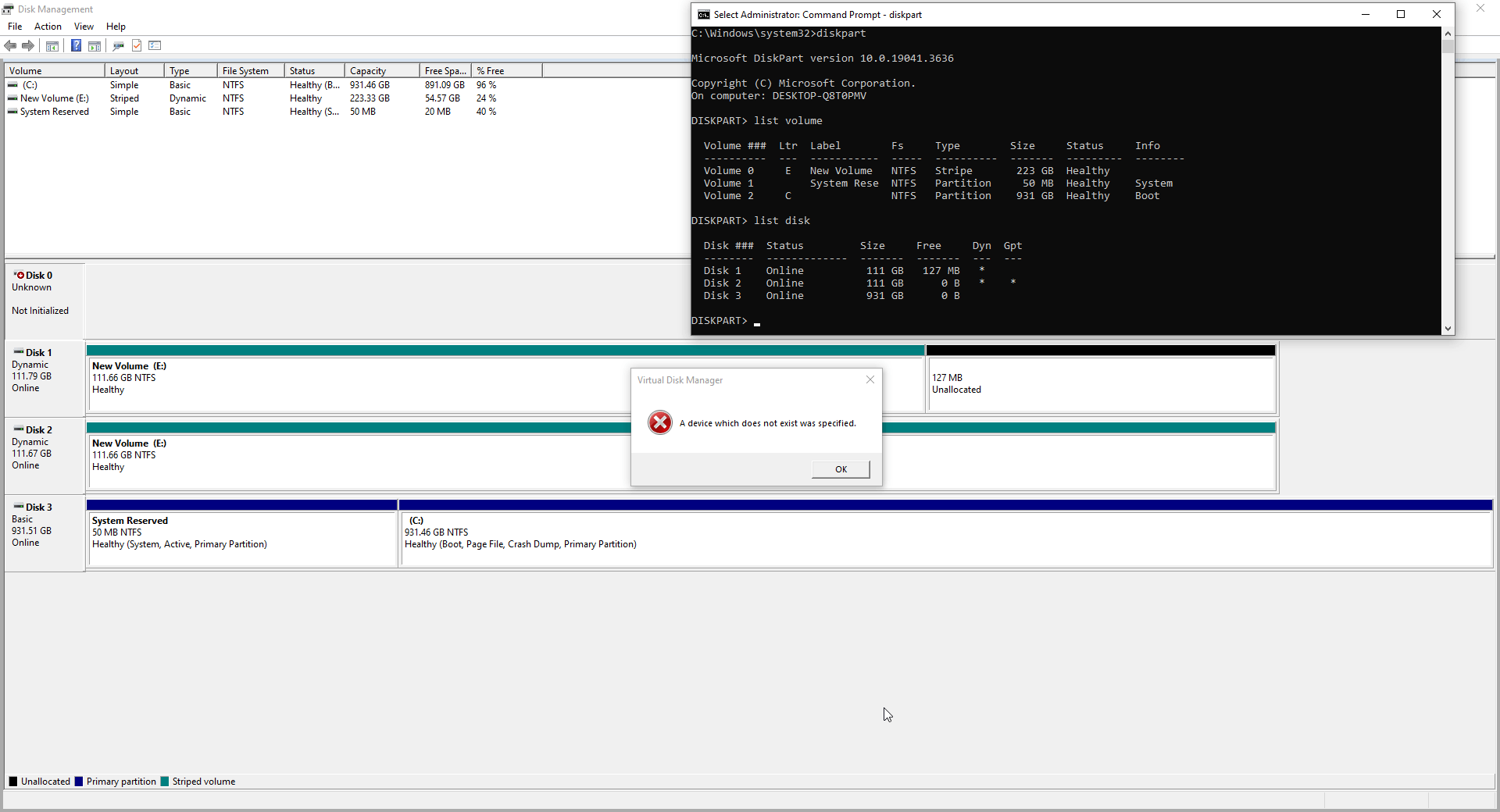Minimize the Command Prompt window

pyautogui.click(x=1366, y=14)
